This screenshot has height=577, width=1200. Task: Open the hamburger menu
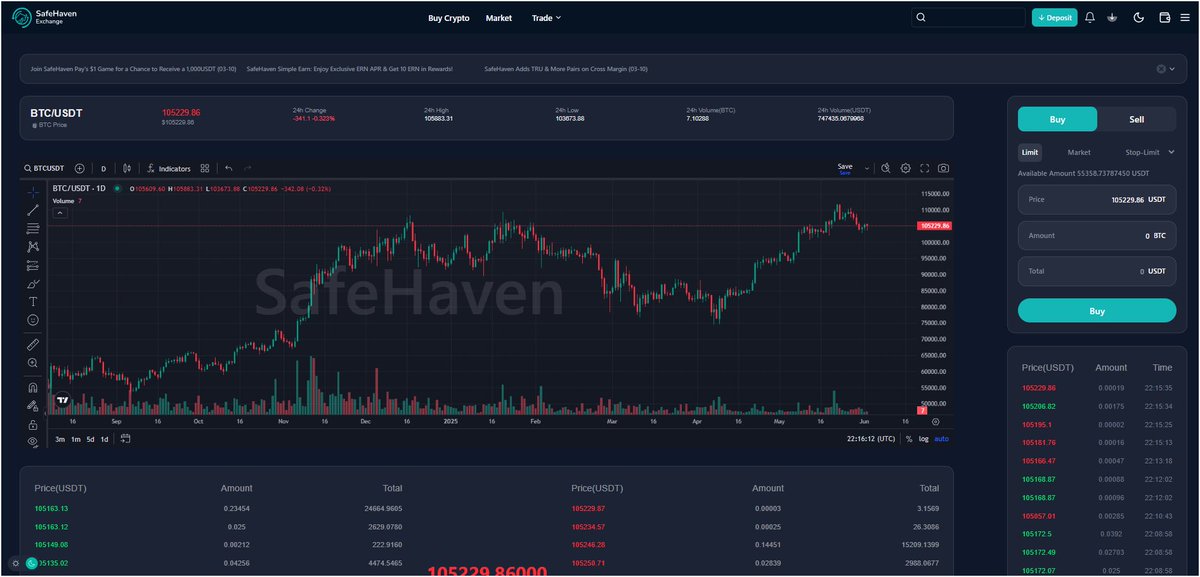coord(1186,17)
